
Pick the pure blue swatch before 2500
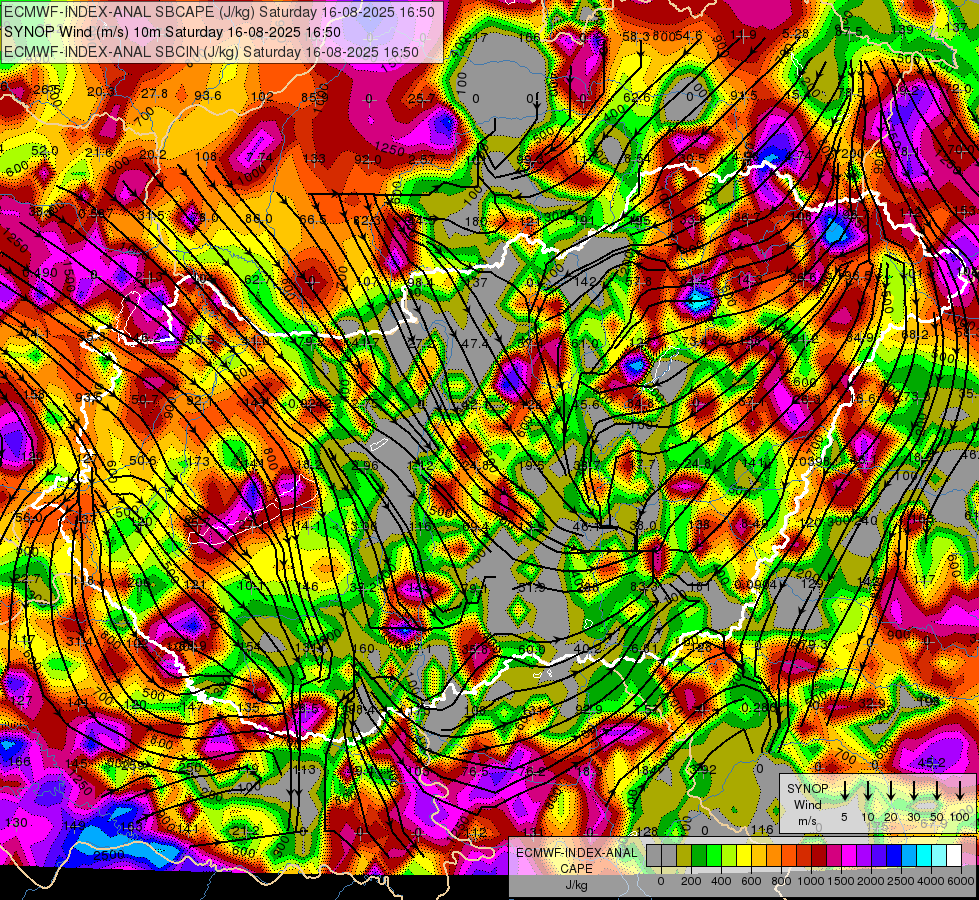894,855
